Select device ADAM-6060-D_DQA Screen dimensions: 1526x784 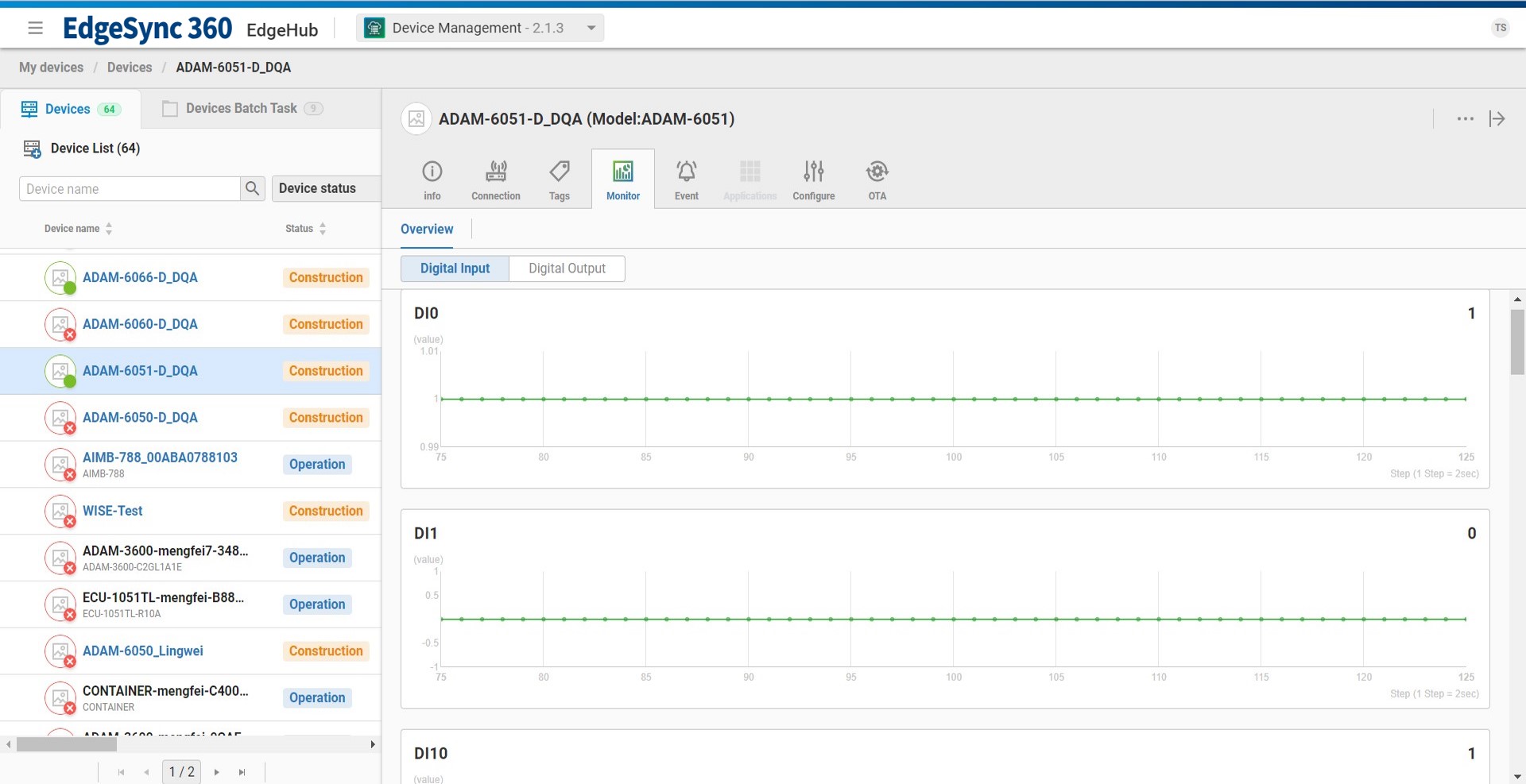(140, 324)
